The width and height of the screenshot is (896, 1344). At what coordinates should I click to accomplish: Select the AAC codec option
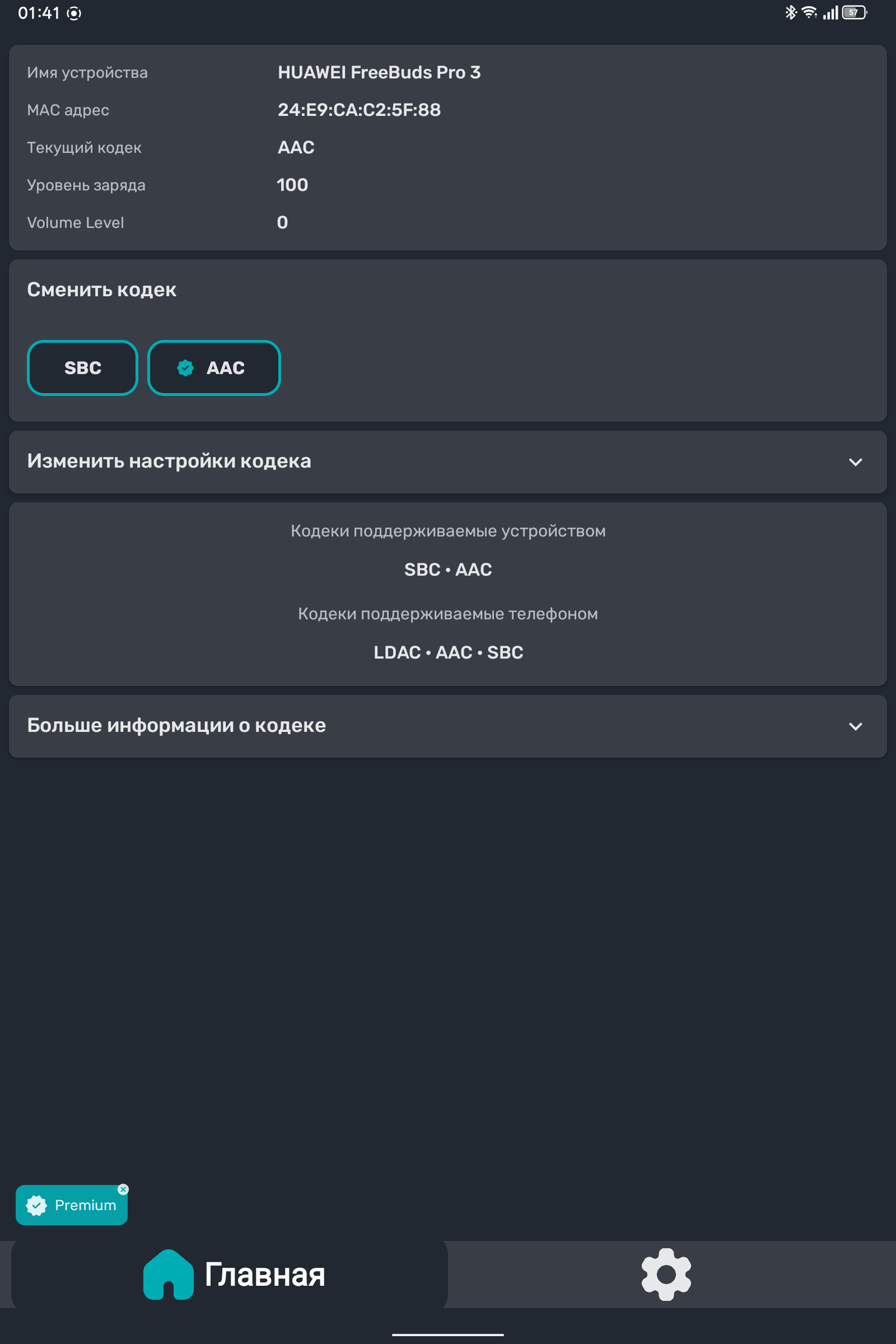pyautogui.click(x=214, y=368)
